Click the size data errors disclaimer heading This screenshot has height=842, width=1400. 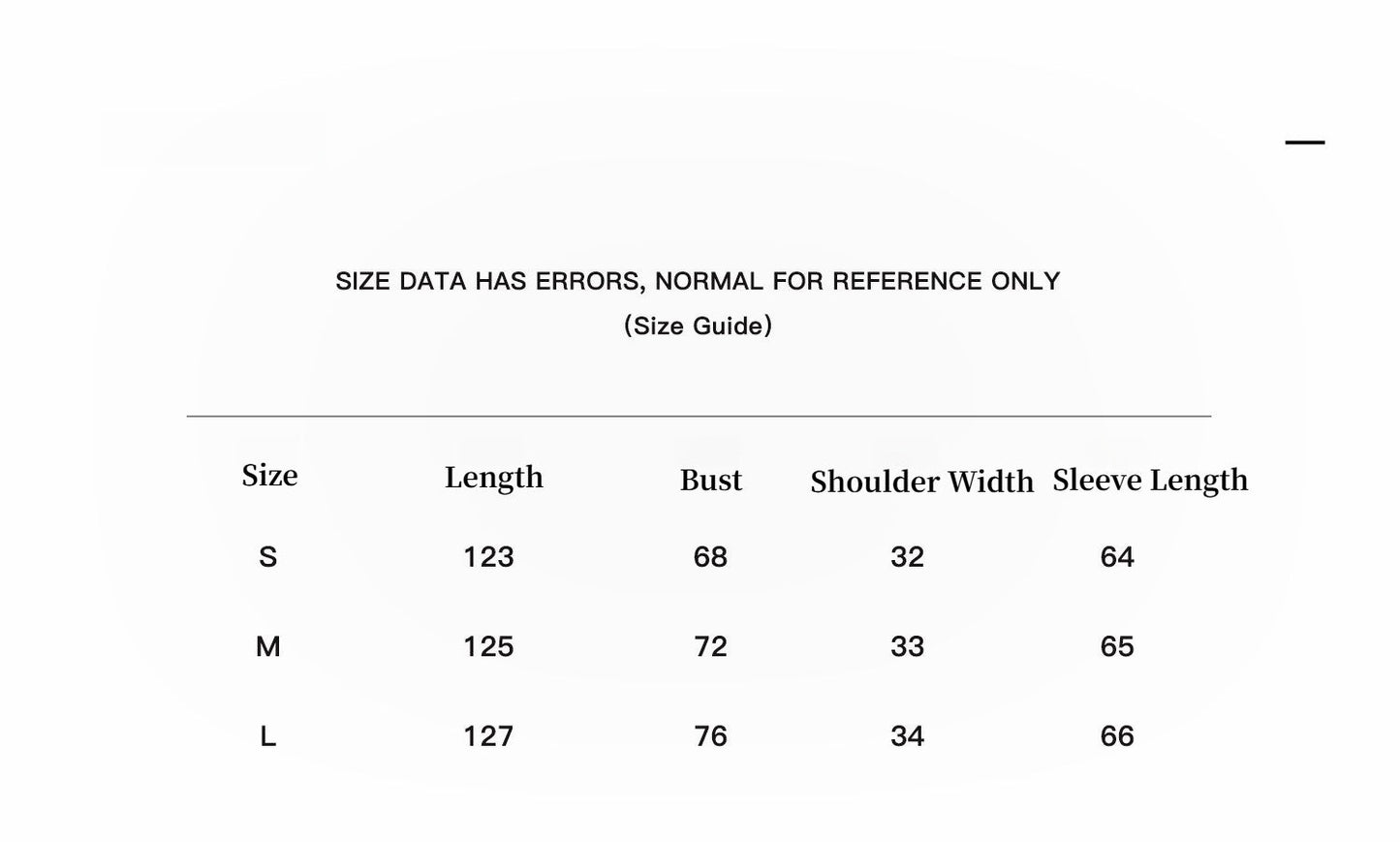coord(698,281)
